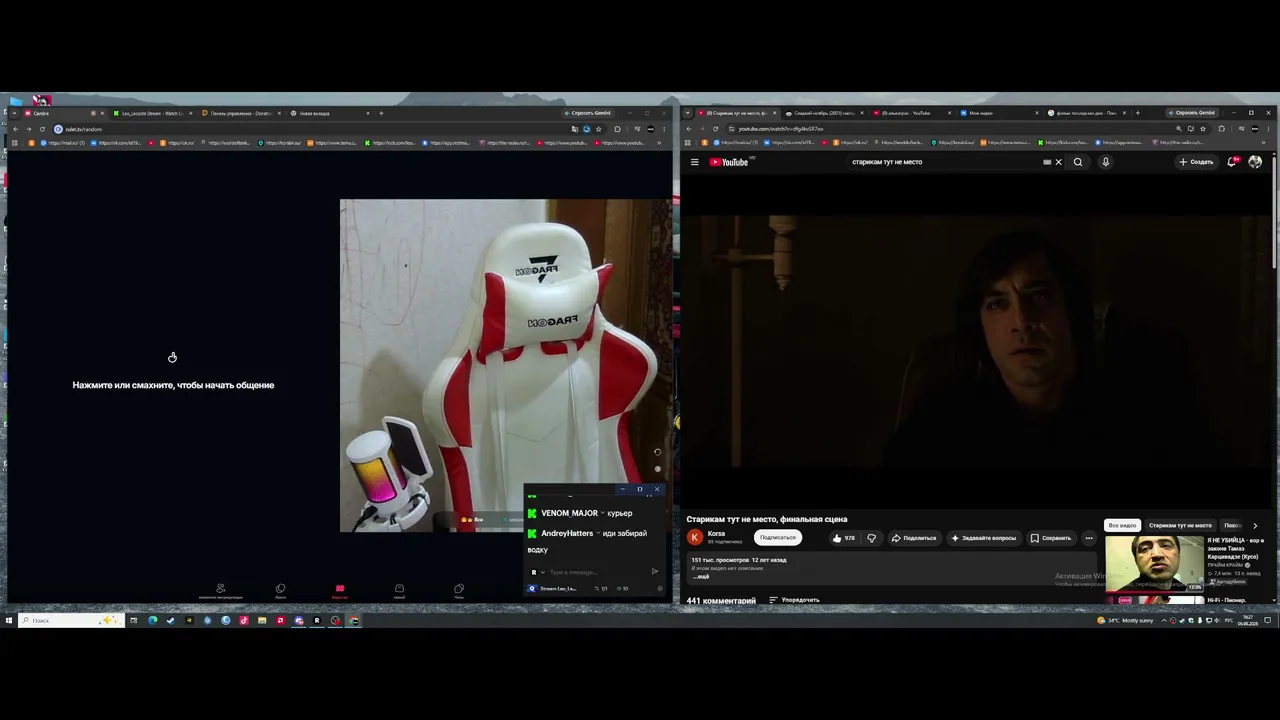
Task: Open the Korsa channel name link
Action: 716,534
